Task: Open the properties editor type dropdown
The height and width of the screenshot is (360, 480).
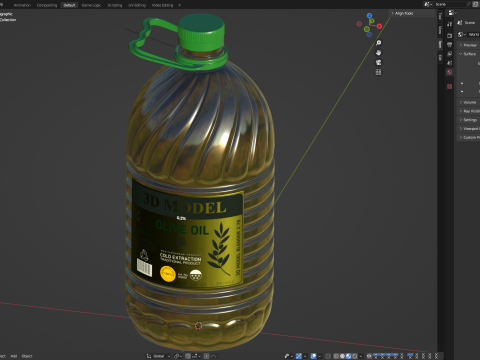Action: 452,13
